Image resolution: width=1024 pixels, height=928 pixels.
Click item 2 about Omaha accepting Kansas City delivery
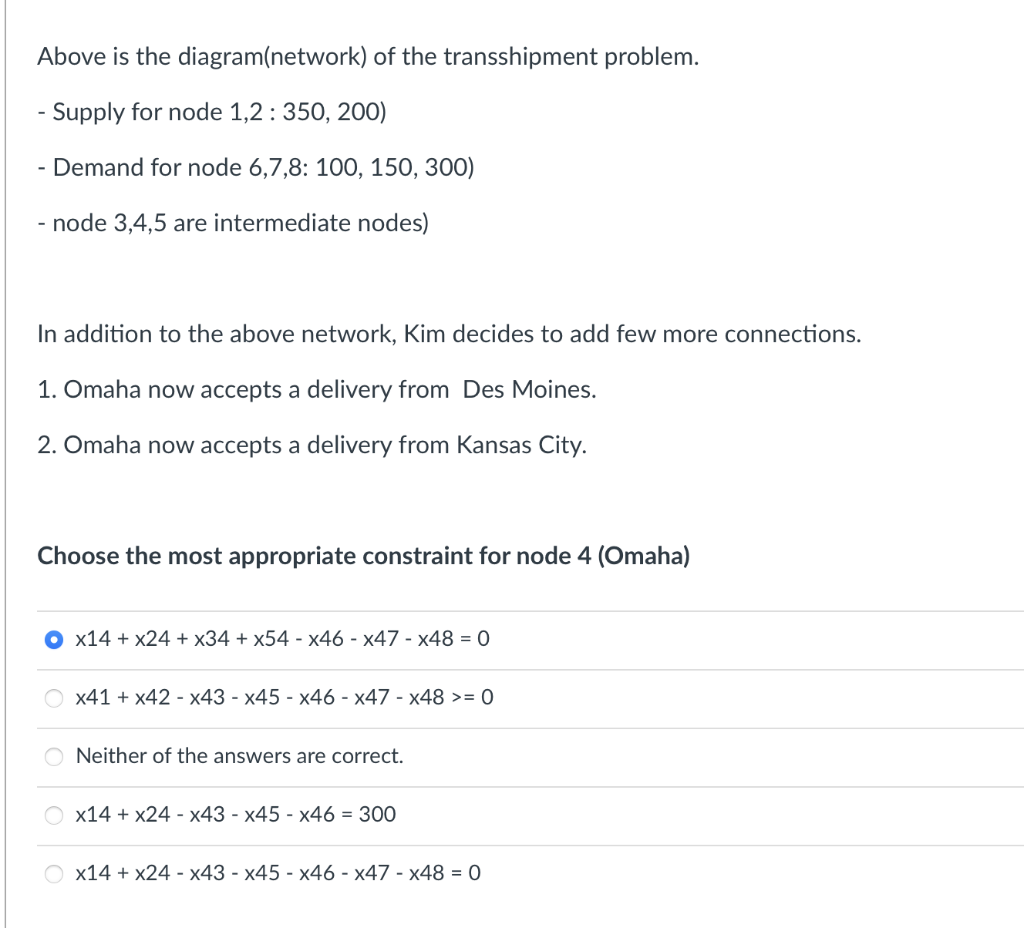click(x=312, y=445)
